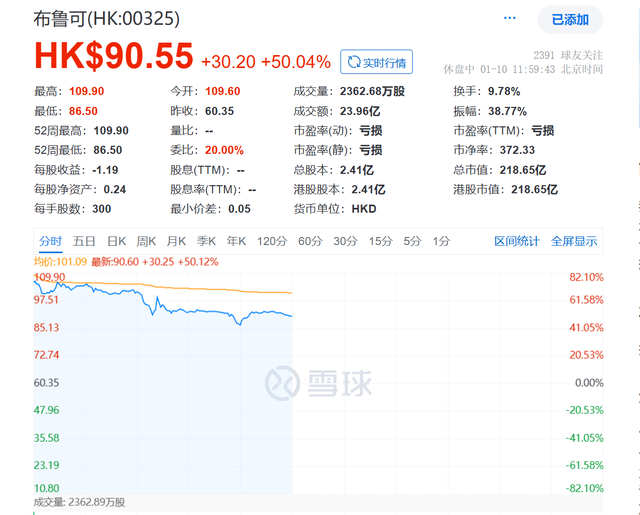Click the 每手股数 value 300

(102, 209)
